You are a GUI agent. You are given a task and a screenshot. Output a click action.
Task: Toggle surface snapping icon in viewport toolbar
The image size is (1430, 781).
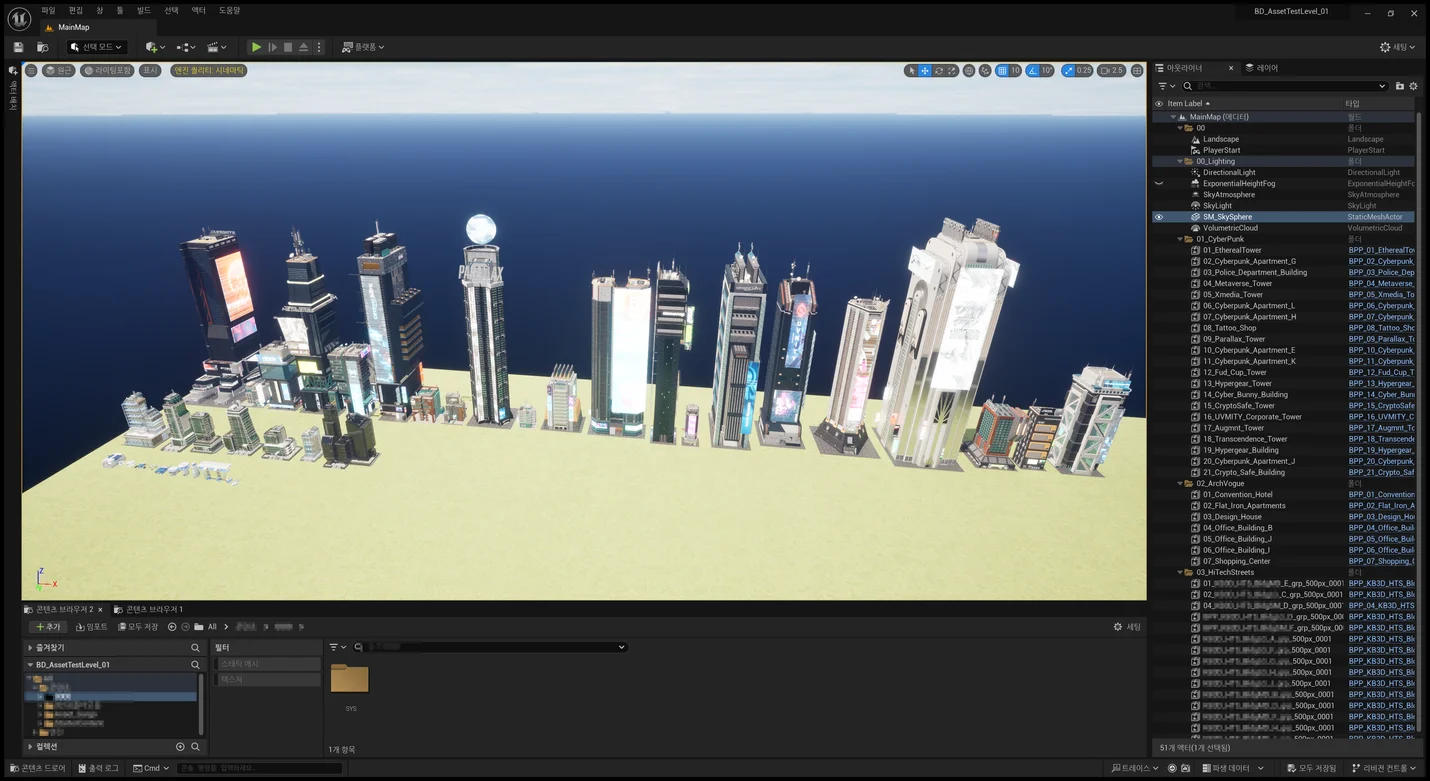985,71
